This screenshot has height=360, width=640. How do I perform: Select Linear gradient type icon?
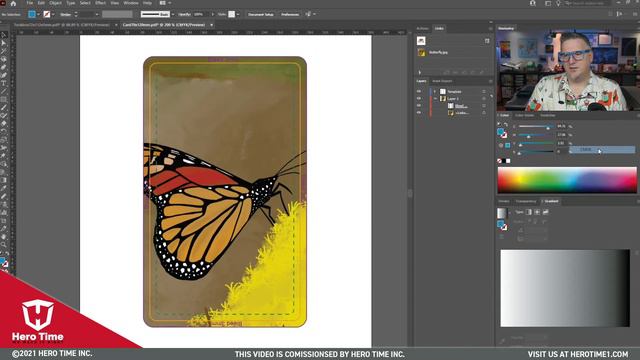(529, 212)
